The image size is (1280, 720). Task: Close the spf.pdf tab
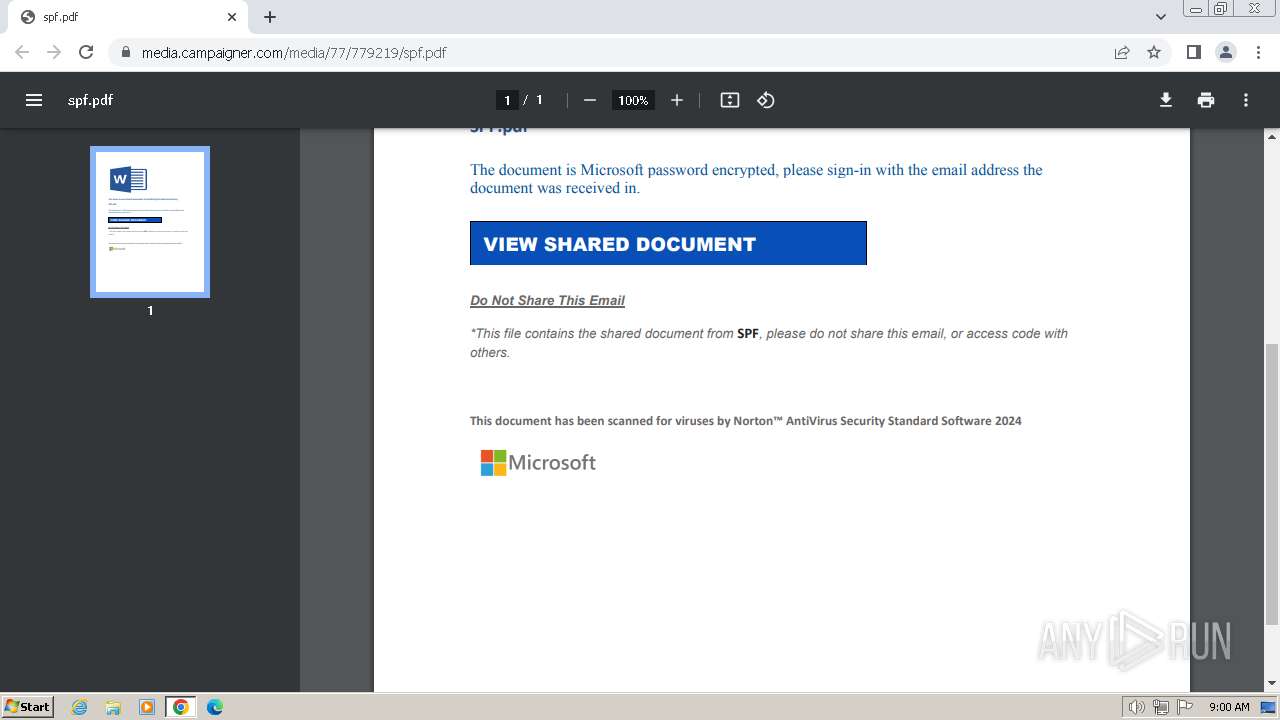[232, 17]
